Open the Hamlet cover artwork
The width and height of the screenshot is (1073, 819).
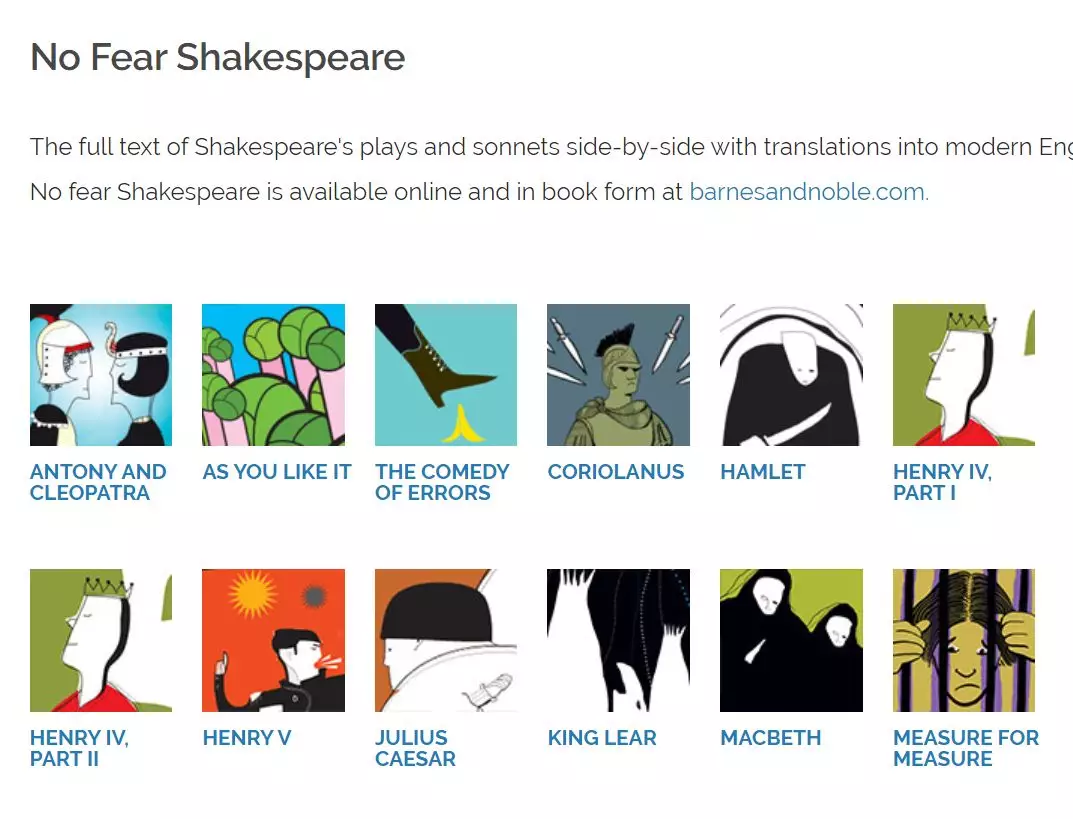791,375
